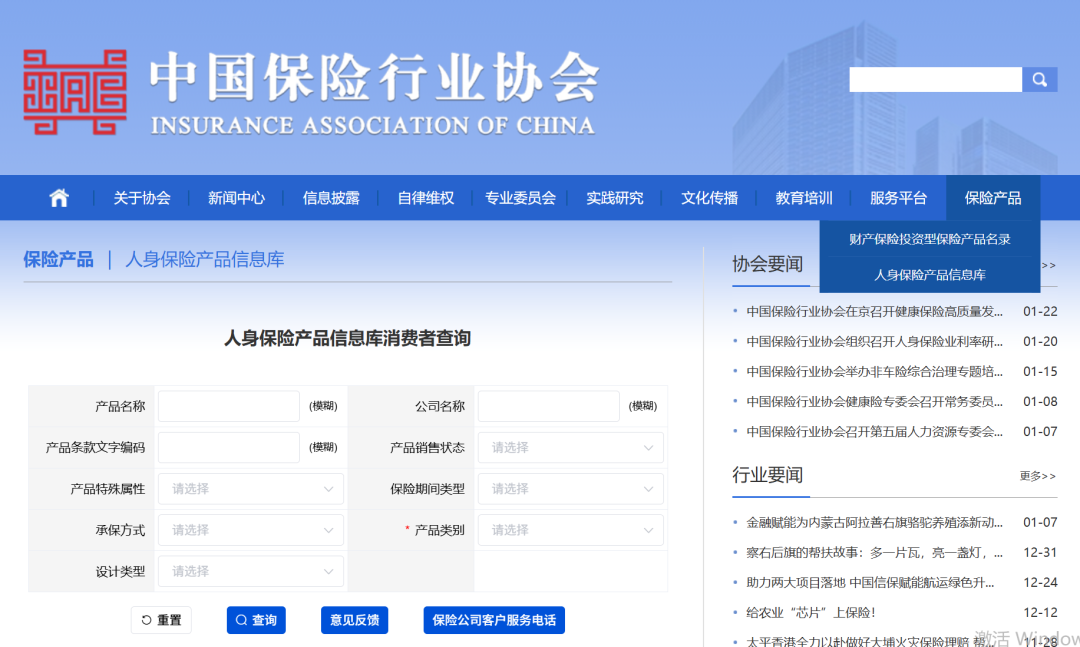Open the 文化传播 menu
This screenshot has width=1080, height=647.
pyautogui.click(x=709, y=198)
